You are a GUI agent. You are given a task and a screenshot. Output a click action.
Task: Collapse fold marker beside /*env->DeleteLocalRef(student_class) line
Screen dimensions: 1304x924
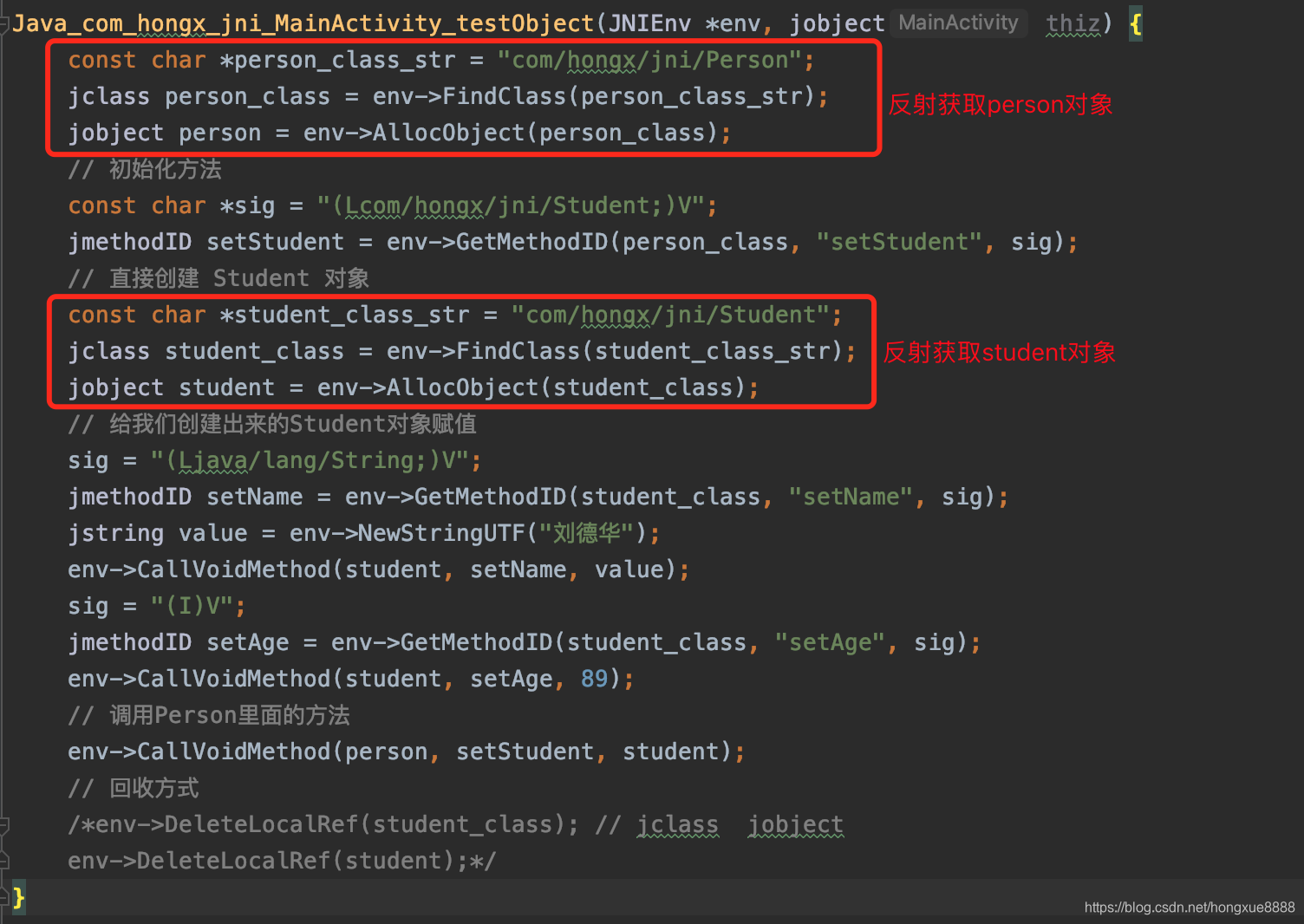tap(4, 825)
